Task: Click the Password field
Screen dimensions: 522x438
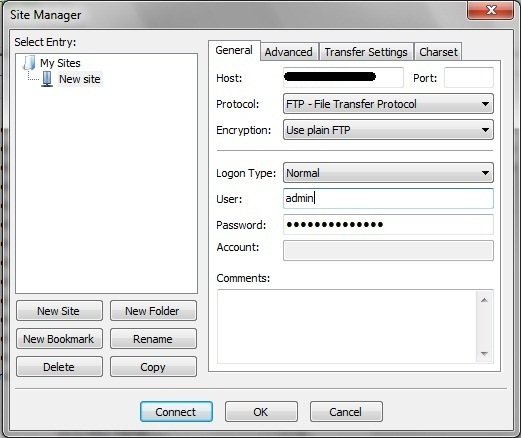Action: click(388, 224)
